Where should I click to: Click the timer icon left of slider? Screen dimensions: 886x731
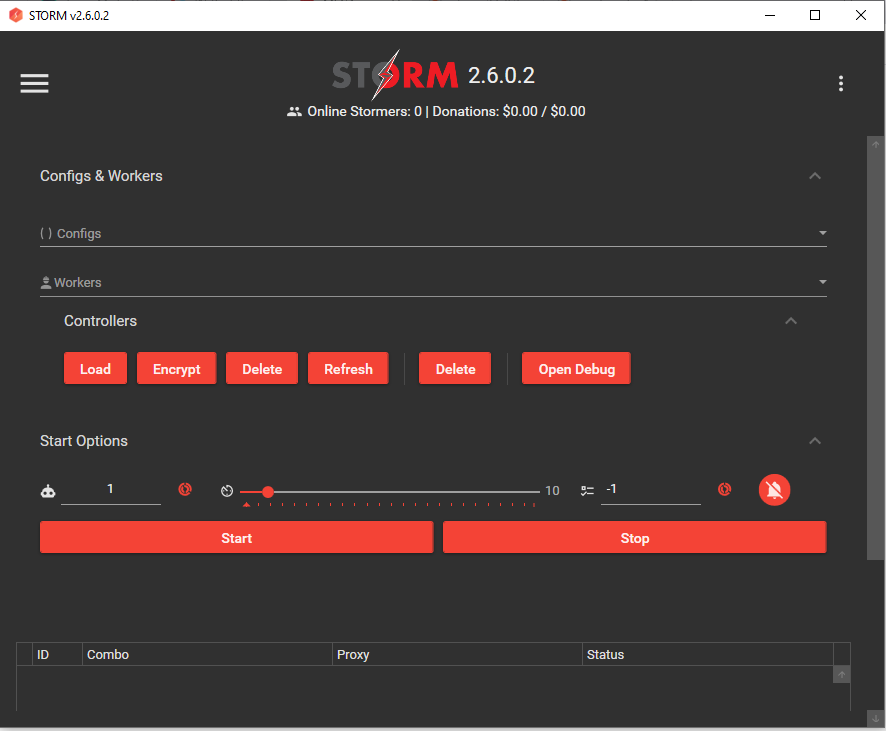[227, 491]
